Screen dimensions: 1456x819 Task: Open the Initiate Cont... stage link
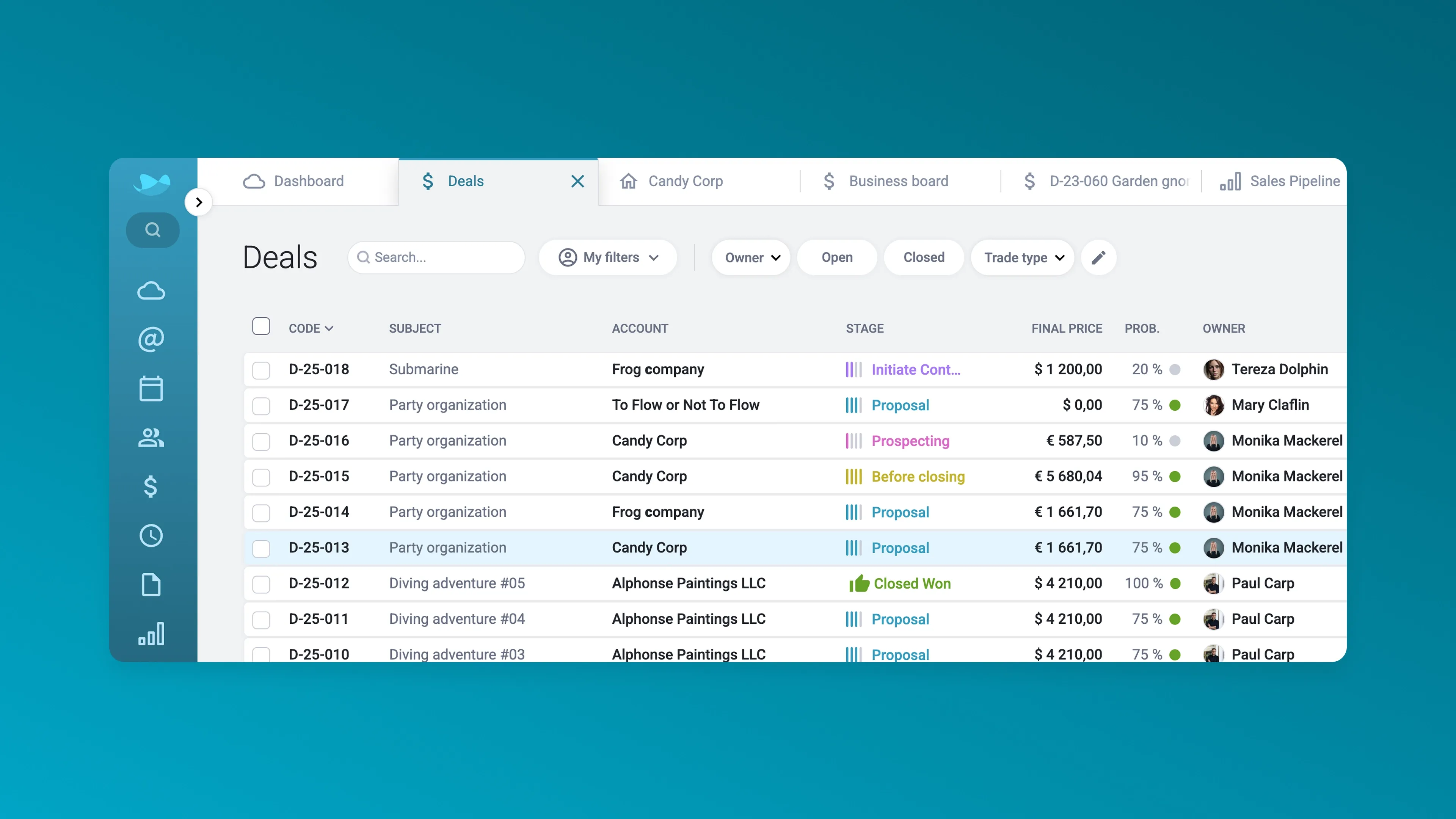click(916, 370)
